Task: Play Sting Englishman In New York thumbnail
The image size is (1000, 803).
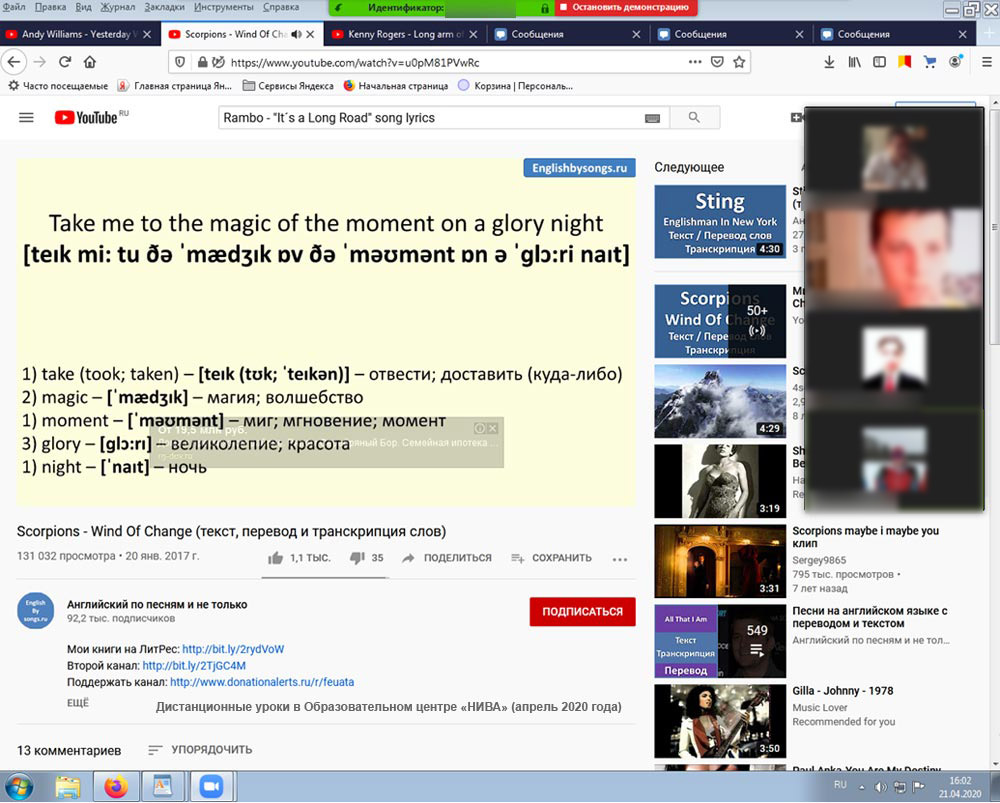Action: tap(720, 222)
